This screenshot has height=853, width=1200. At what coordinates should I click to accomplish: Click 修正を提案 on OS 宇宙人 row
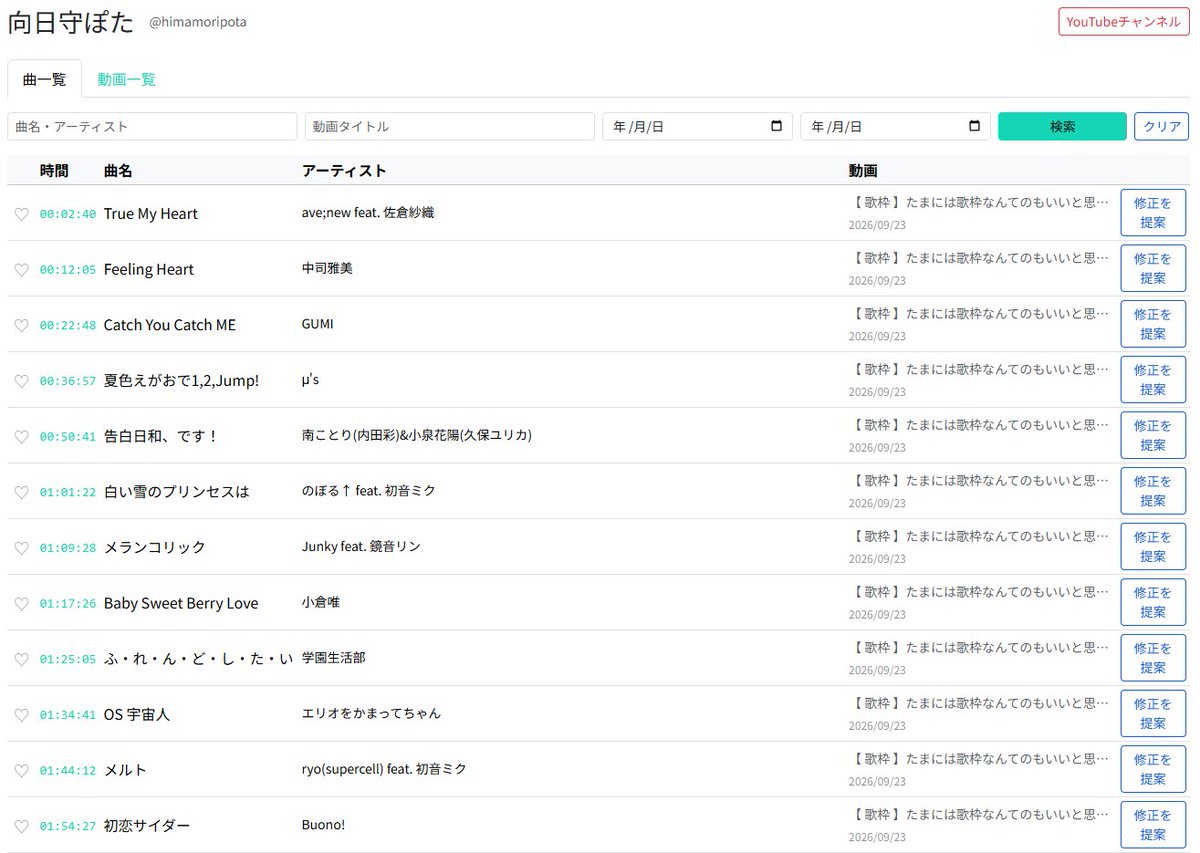[1153, 713]
